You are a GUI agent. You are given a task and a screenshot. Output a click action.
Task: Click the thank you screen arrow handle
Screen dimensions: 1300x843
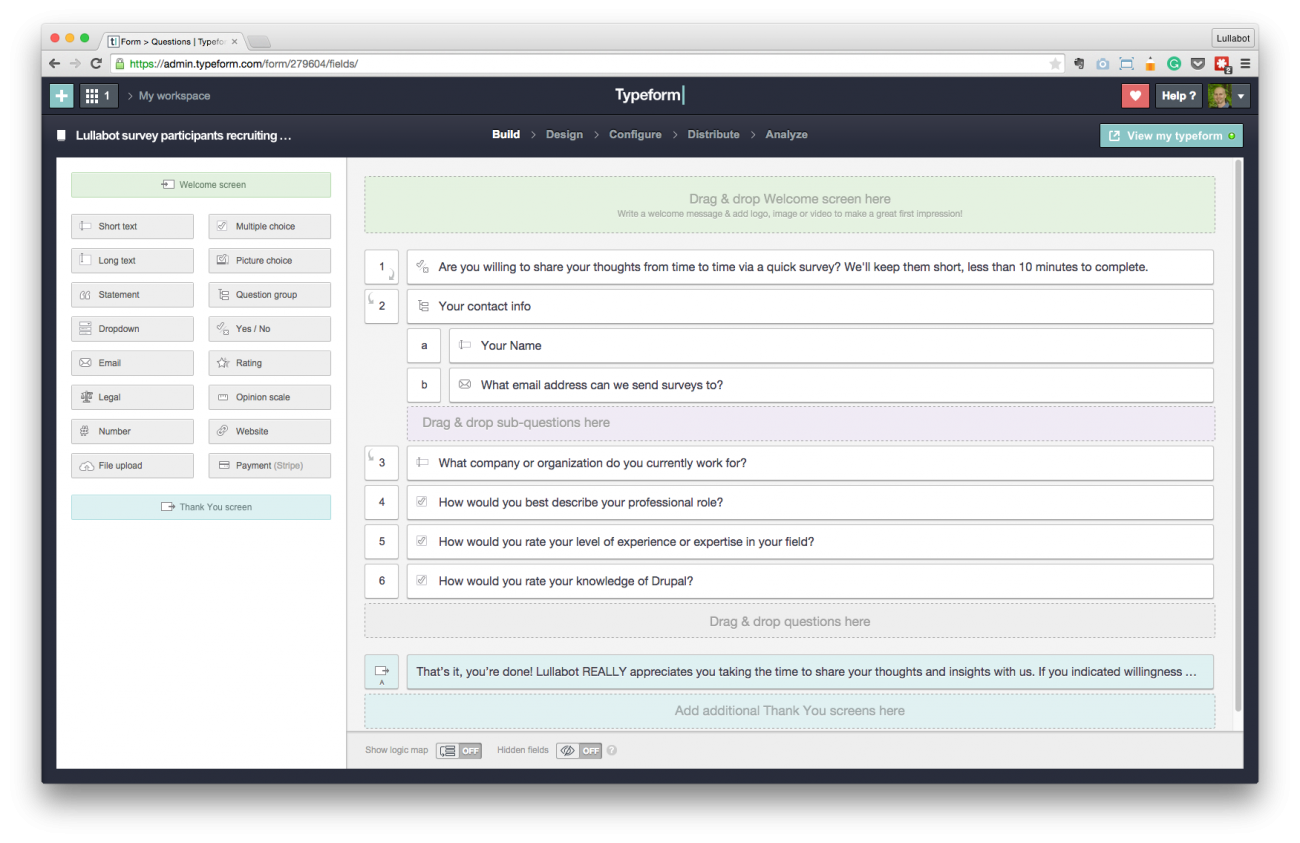pyautogui.click(x=381, y=672)
